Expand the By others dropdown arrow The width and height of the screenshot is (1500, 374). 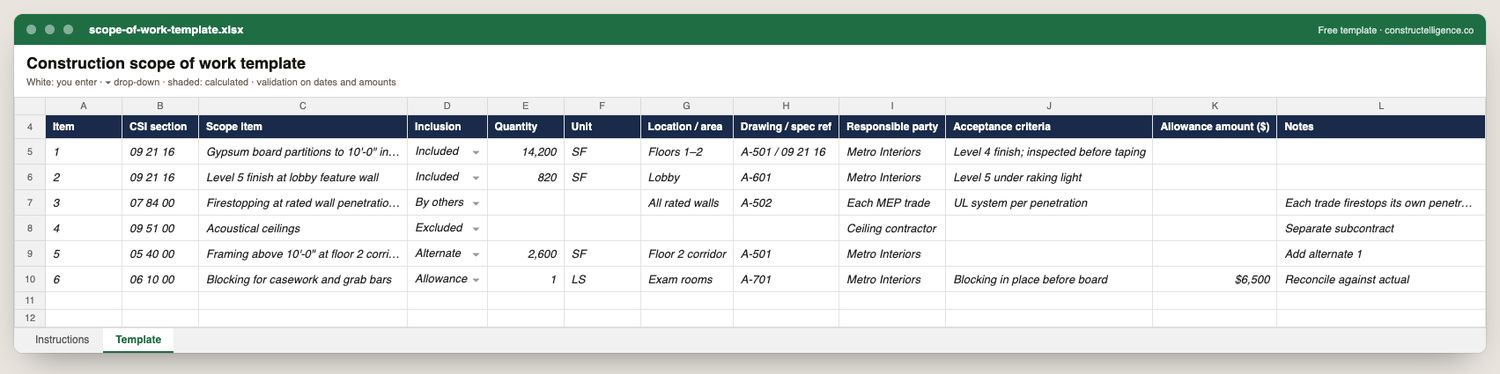coord(476,203)
